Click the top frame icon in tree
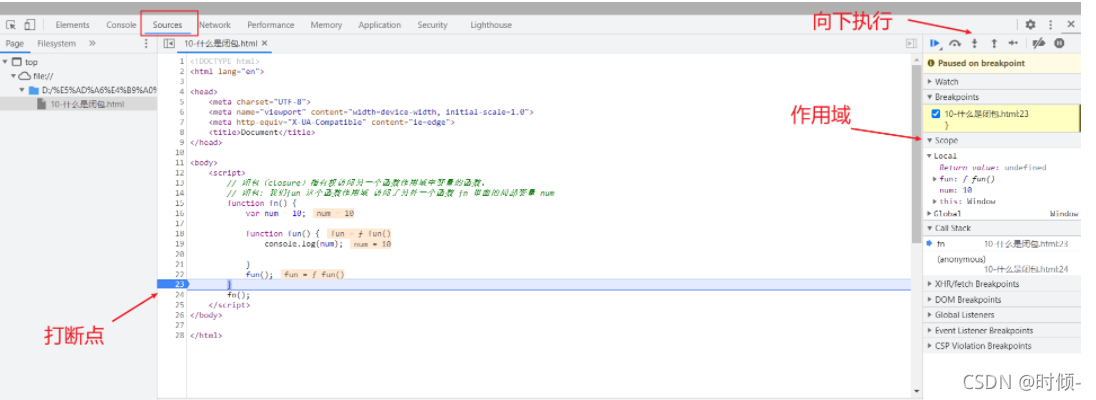1096x400 pixels. click(x=17, y=62)
